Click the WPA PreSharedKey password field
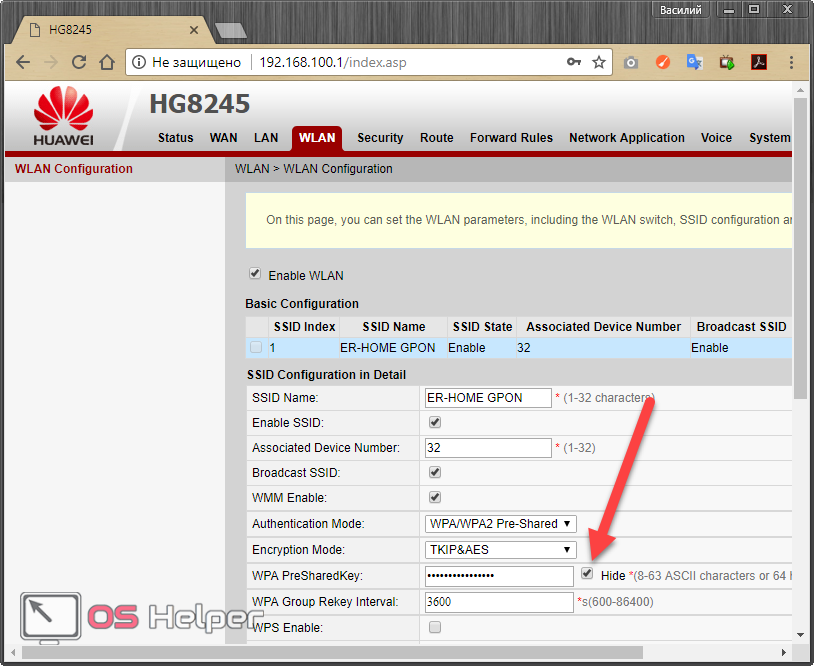The width and height of the screenshot is (814, 666). (x=499, y=576)
